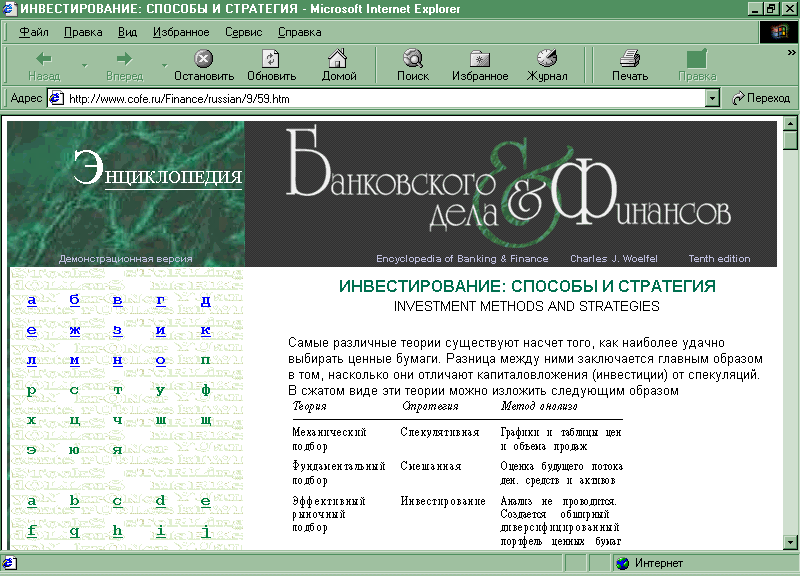This screenshot has height=576, width=800.
Task: Show the Журнал (History) panel
Action: coord(547,59)
